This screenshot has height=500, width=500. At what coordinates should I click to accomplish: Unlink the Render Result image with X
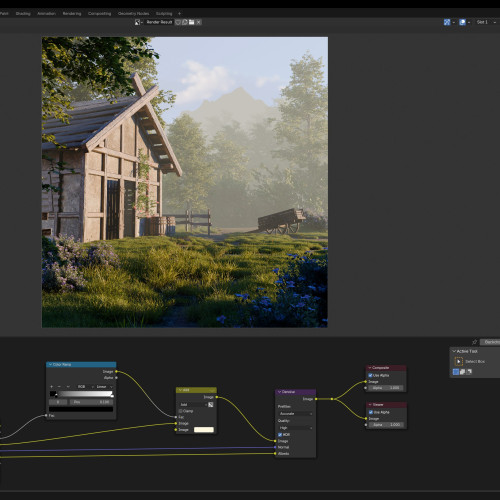click(198, 22)
